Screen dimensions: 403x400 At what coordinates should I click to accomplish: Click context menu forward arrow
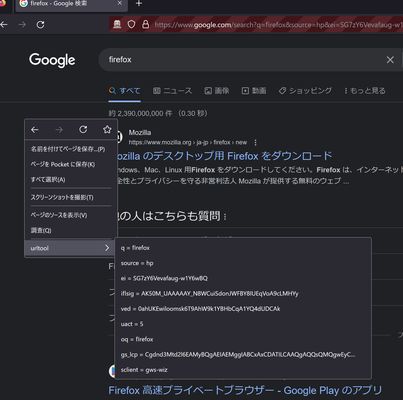[59, 130]
